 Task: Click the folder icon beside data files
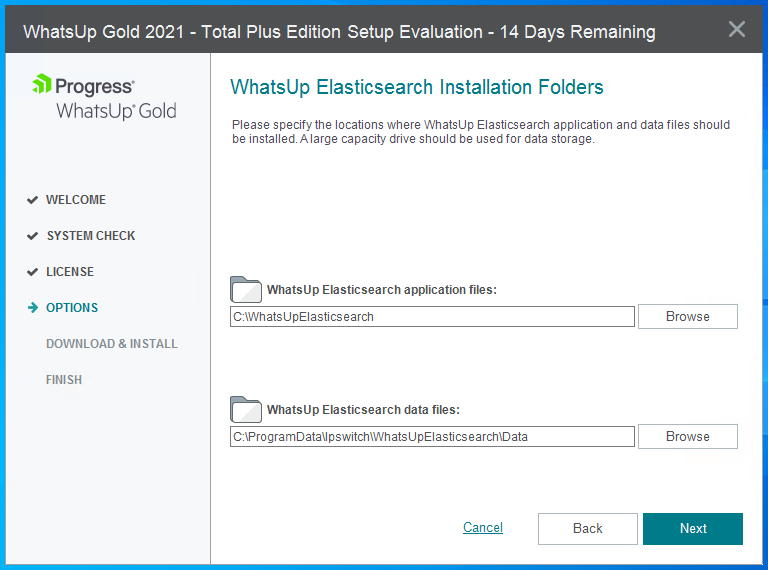pyautogui.click(x=246, y=409)
